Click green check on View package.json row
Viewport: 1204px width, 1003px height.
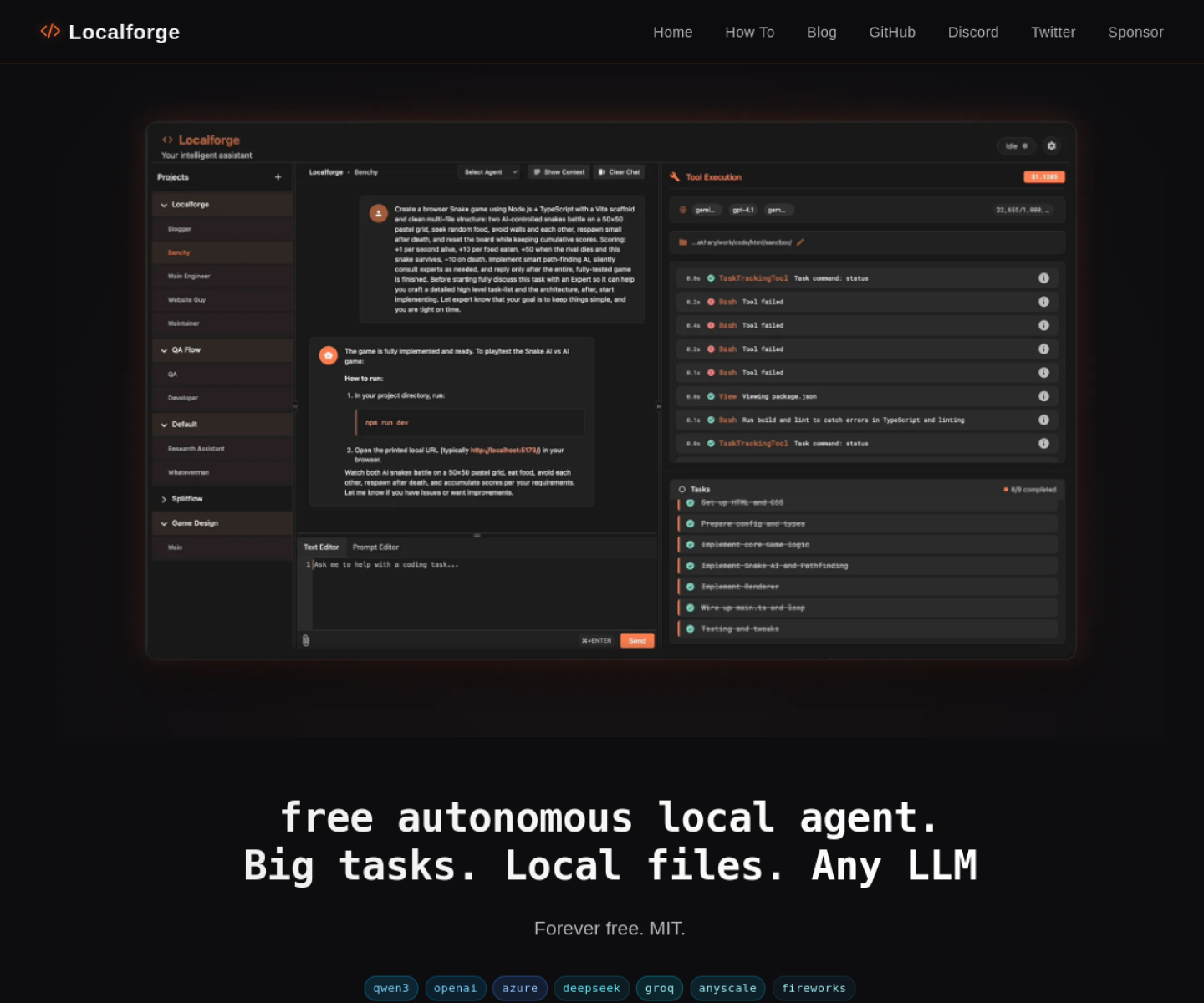(x=711, y=396)
